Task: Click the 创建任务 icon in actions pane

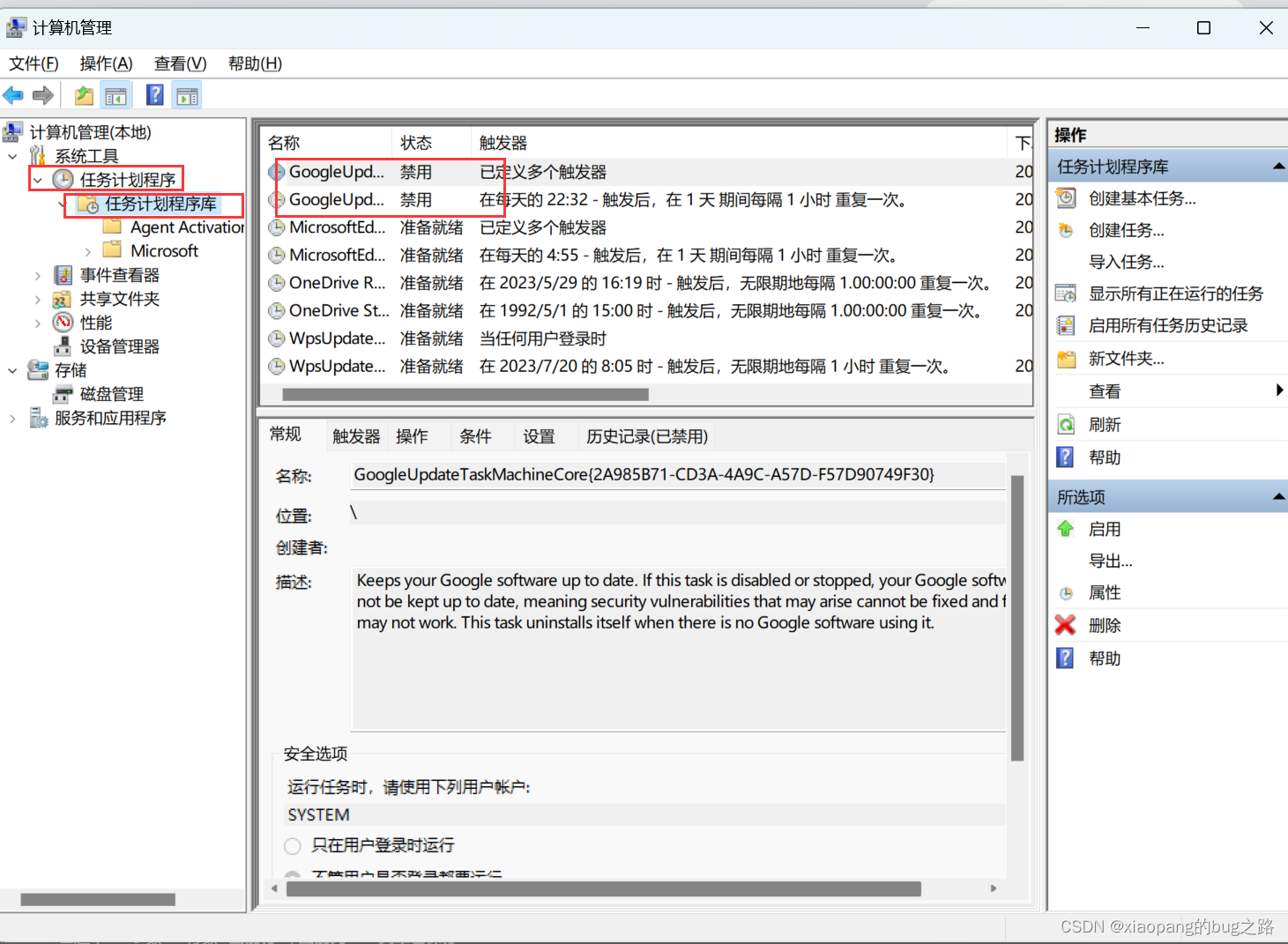Action: click(x=1066, y=230)
